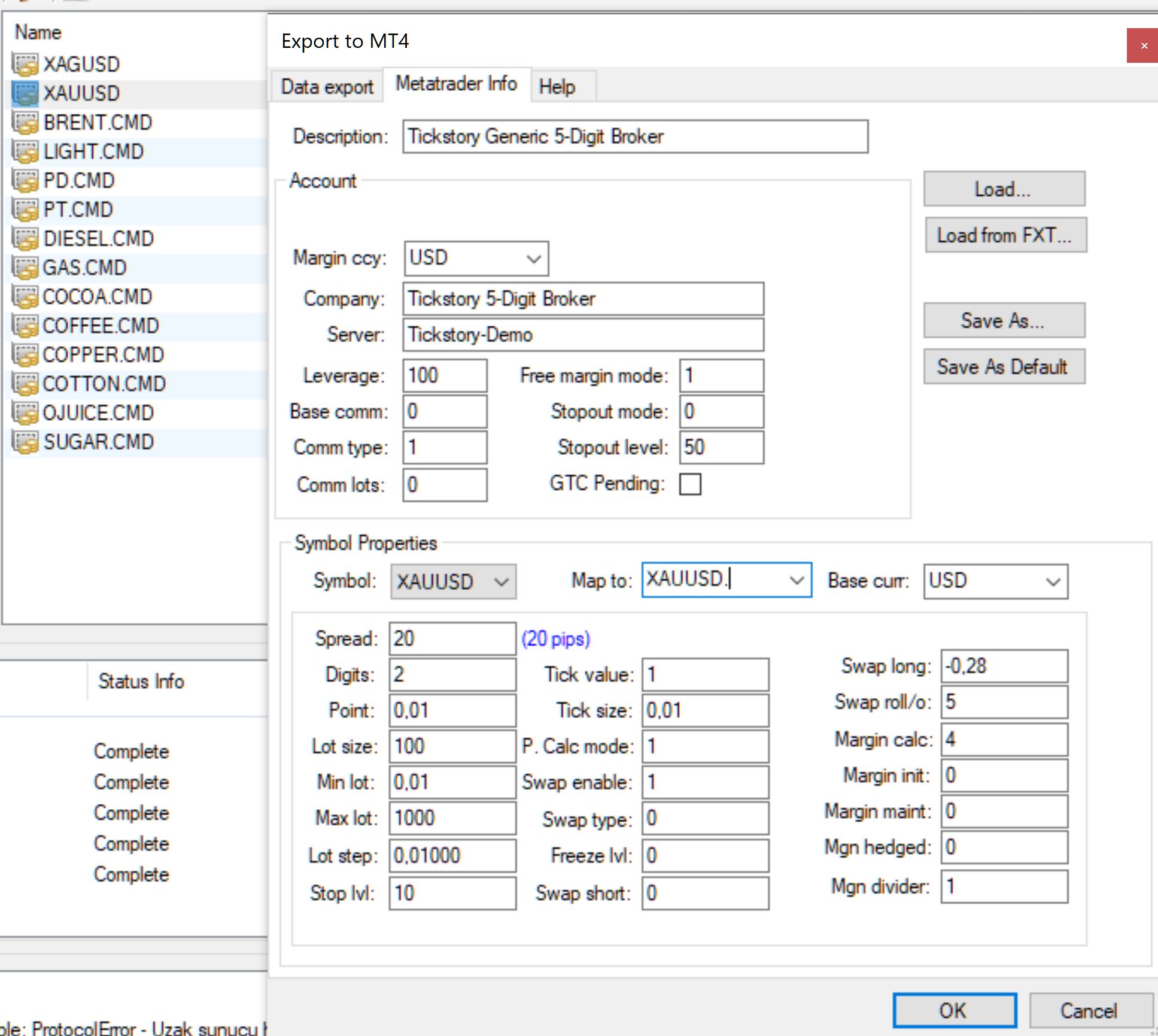Image resolution: width=1158 pixels, height=1036 pixels.
Task: Close the Export to MT4 dialog
Action: pyautogui.click(x=1143, y=45)
